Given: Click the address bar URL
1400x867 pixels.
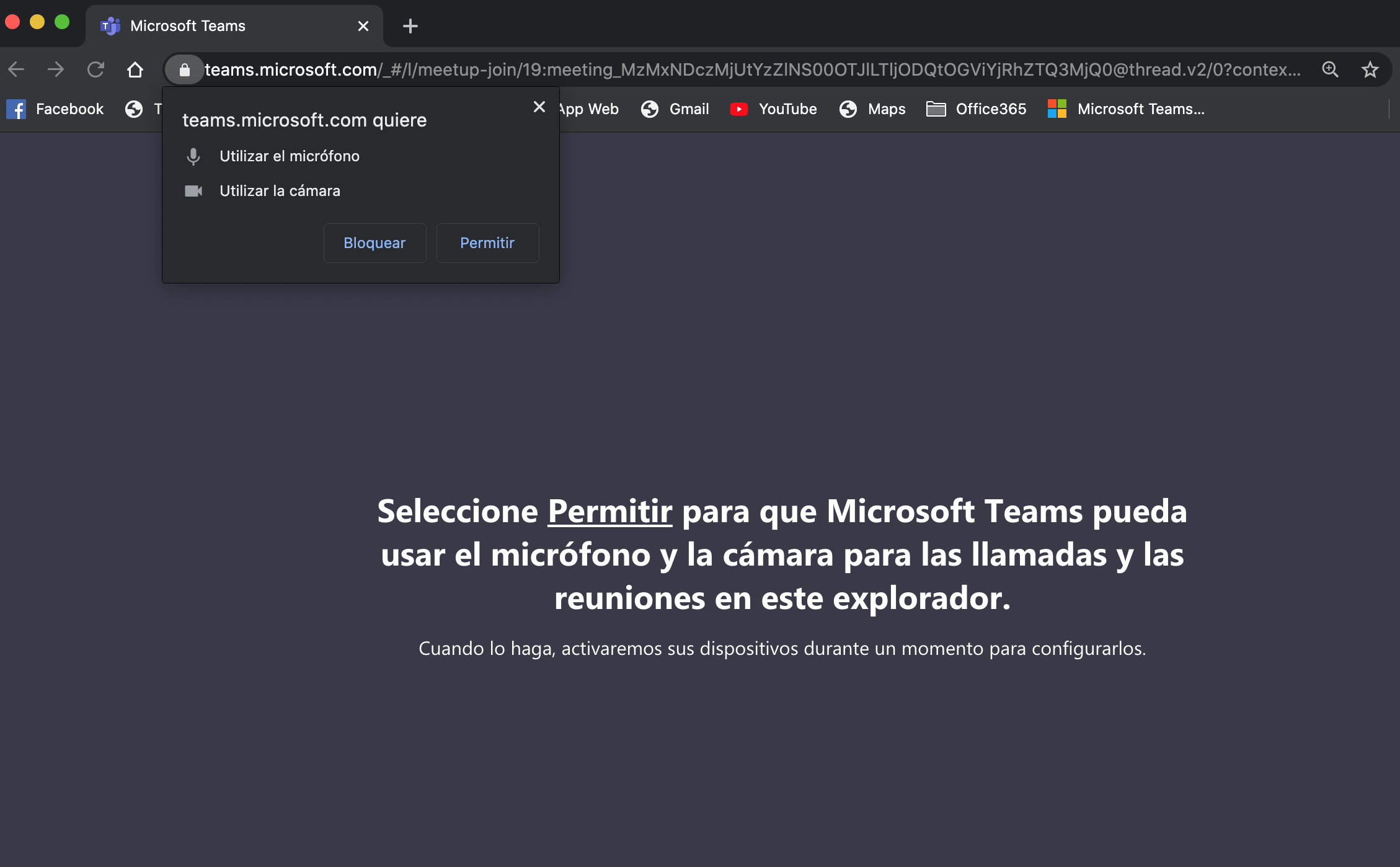Looking at the screenshot, I should [753, 69].
